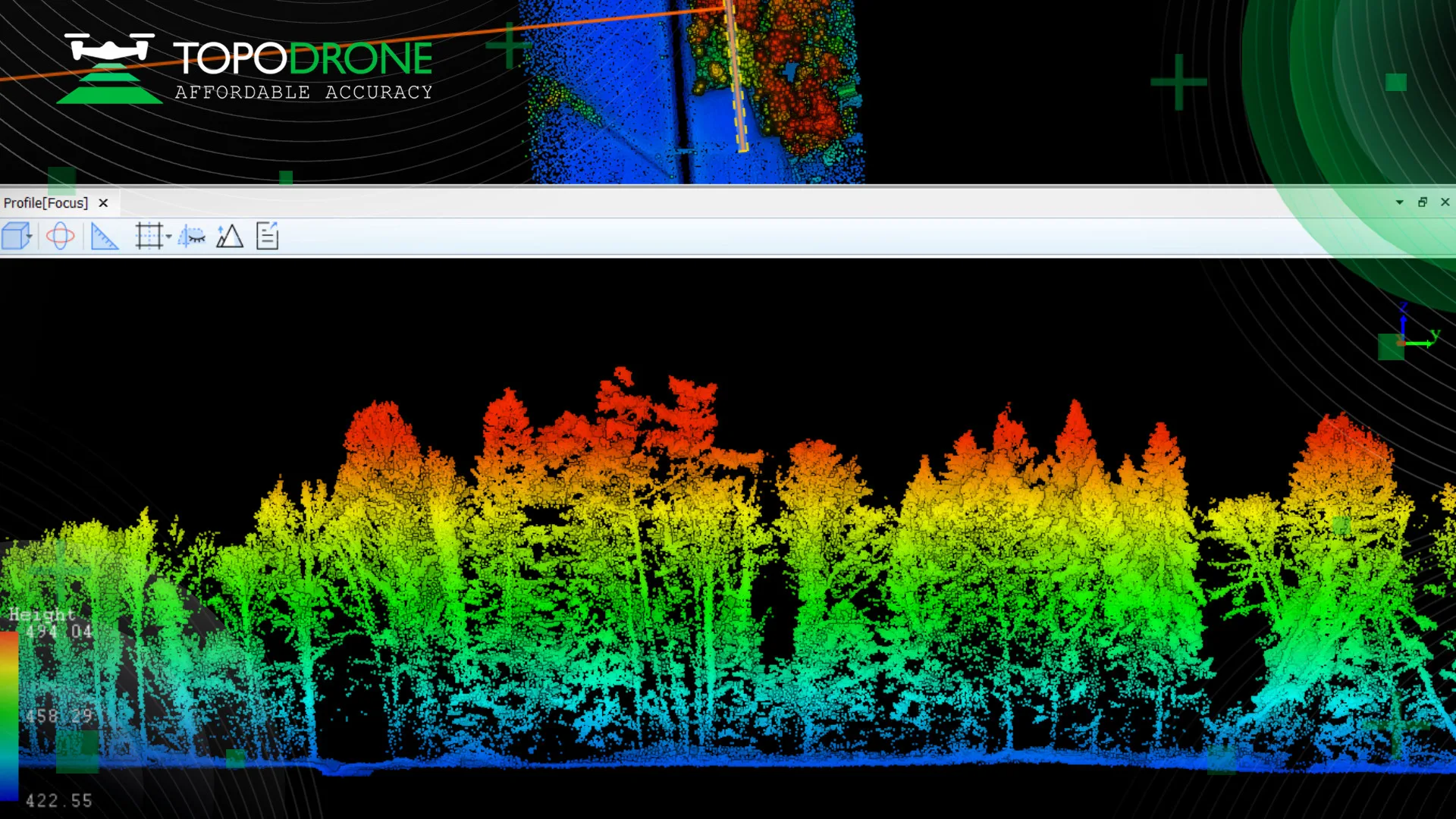Click the closed-eye hide points icon
The width and height of the screenshot is (1456, 819).
click(192, 237)
